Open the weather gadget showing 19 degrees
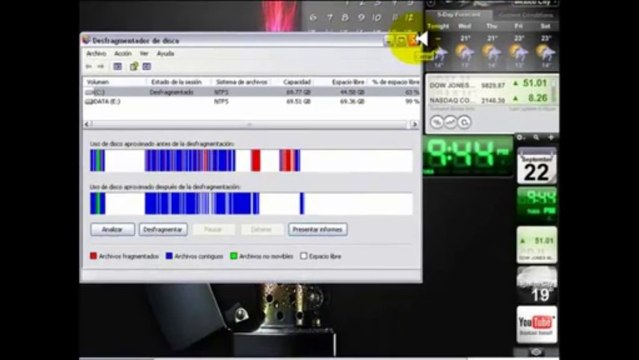The image size is (639, 360). 537,285
